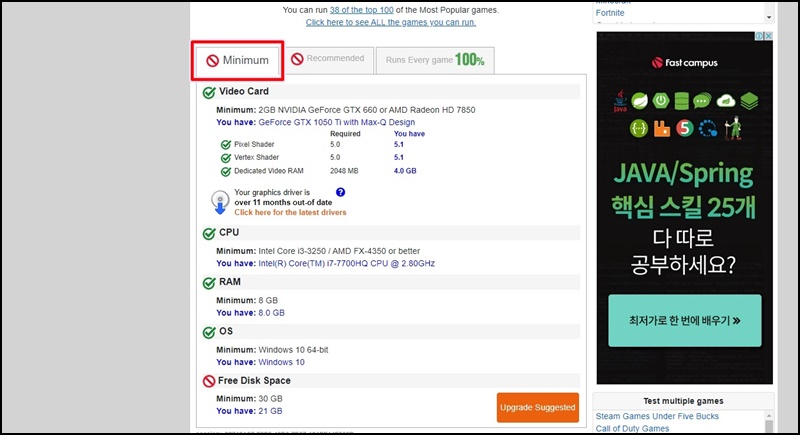This screenshot has width=800, height=435.
Task: Click the Windows 10 value link
Action: (282, 363)
